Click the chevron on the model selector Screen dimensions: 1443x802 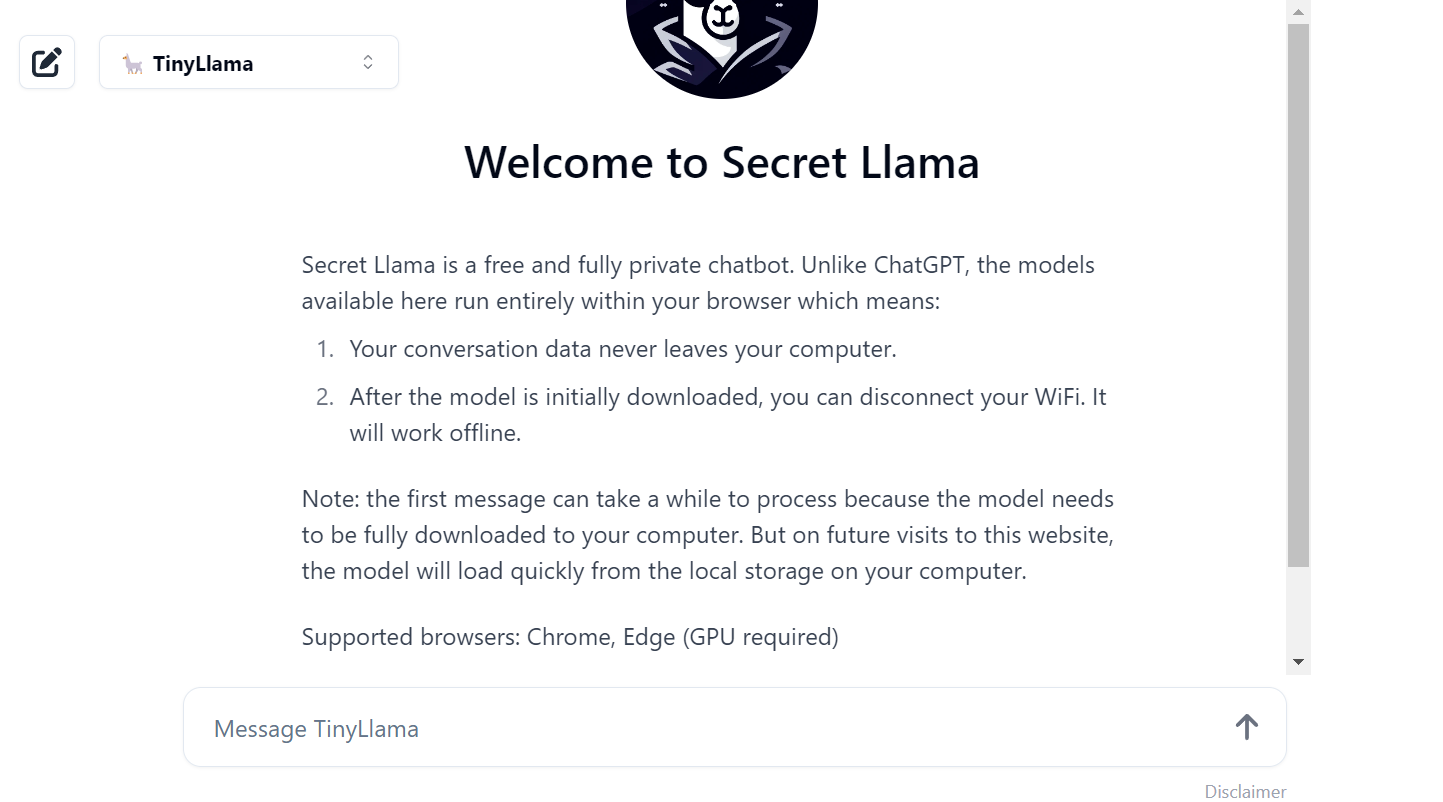(368, 62)
